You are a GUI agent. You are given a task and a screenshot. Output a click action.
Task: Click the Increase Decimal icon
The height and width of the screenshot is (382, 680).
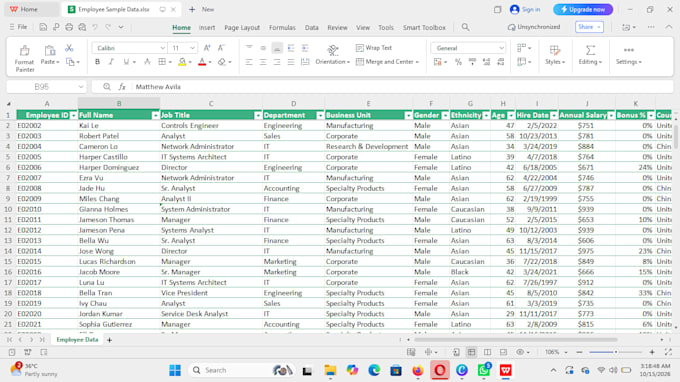coord(487,62)
